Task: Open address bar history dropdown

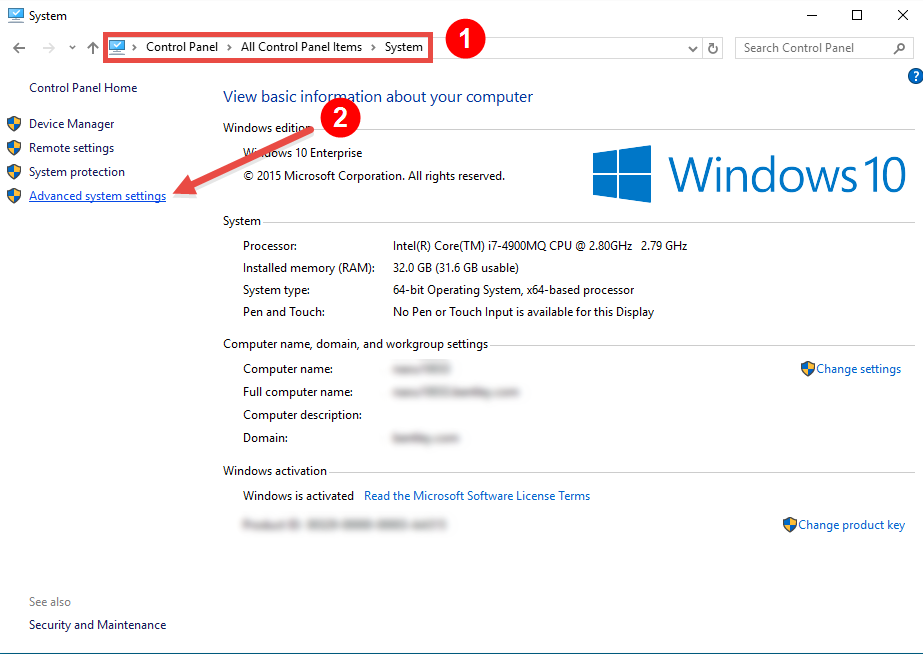Action: [693, 48]
